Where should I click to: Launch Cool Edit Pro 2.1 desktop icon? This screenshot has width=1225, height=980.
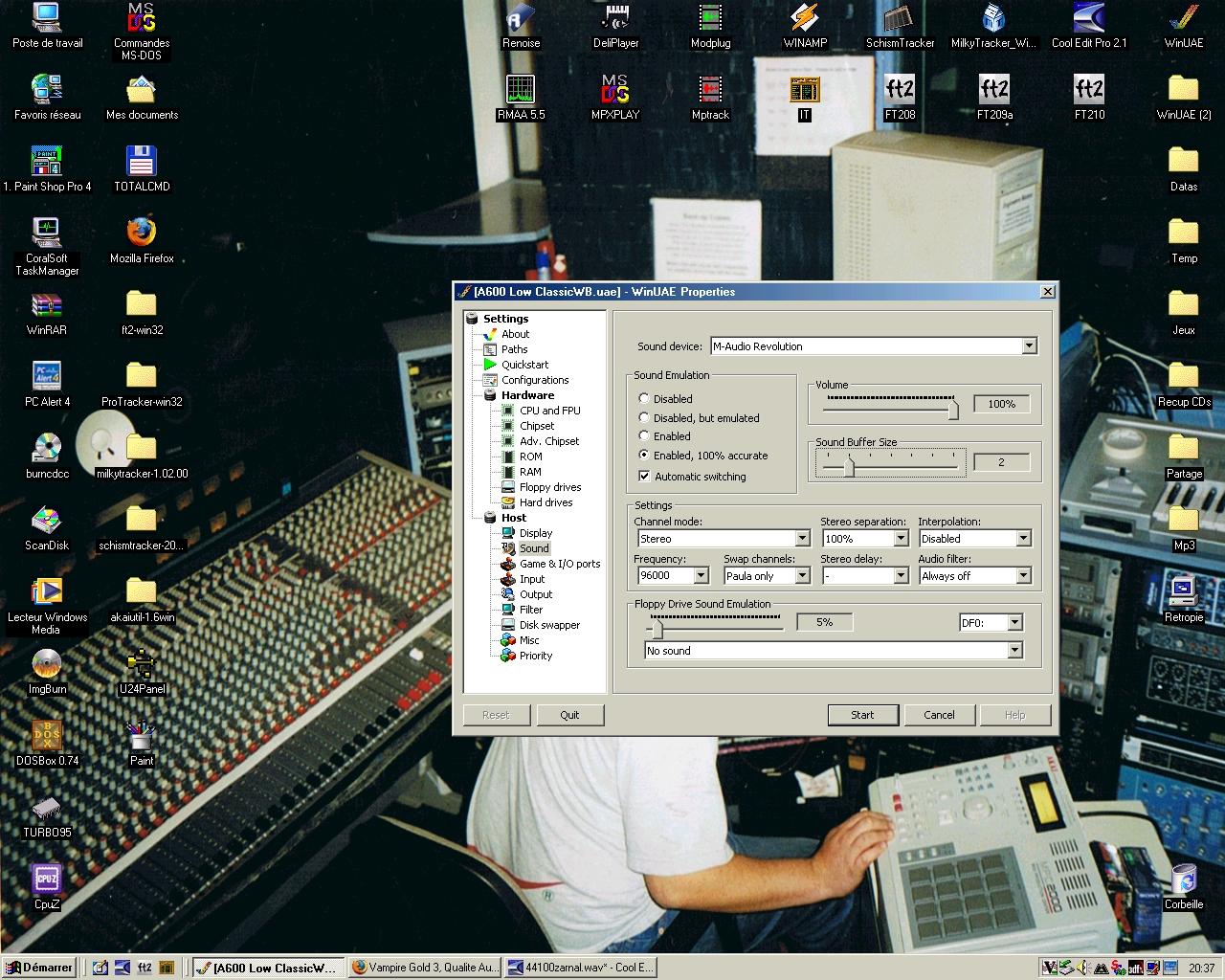[x=1089, y=25]
